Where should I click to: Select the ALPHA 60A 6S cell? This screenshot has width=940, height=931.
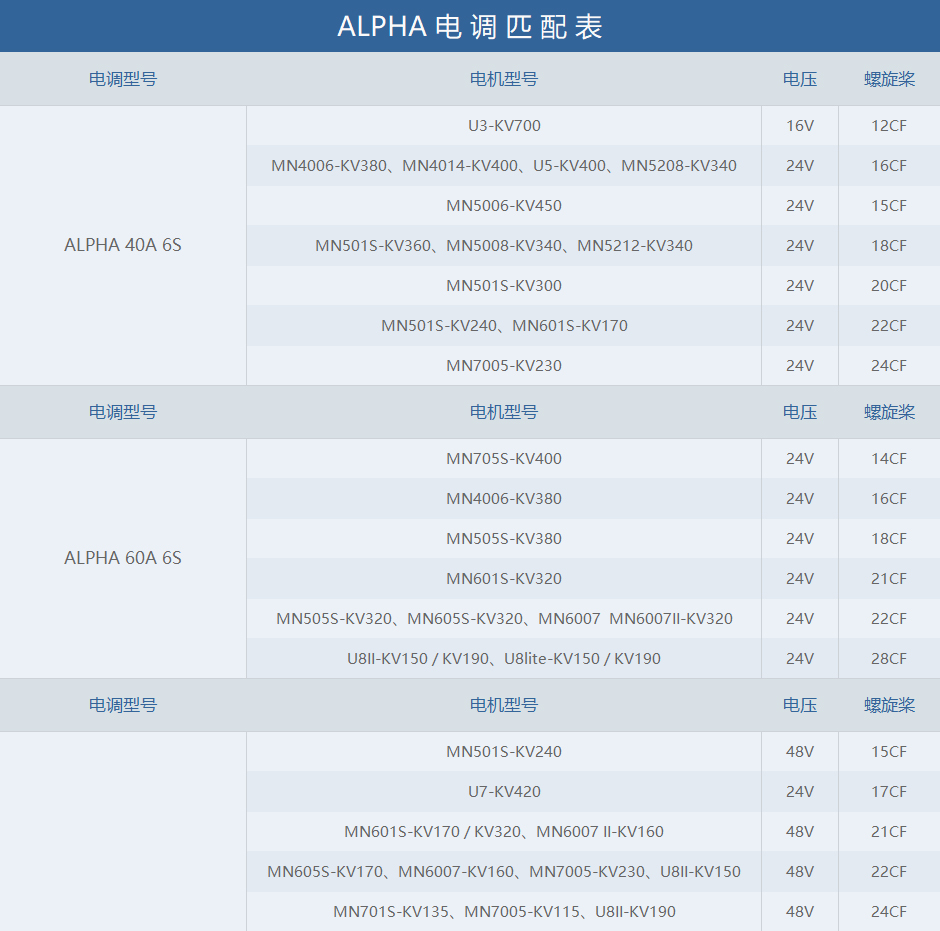pyautogui.click(x=123, y=558)
